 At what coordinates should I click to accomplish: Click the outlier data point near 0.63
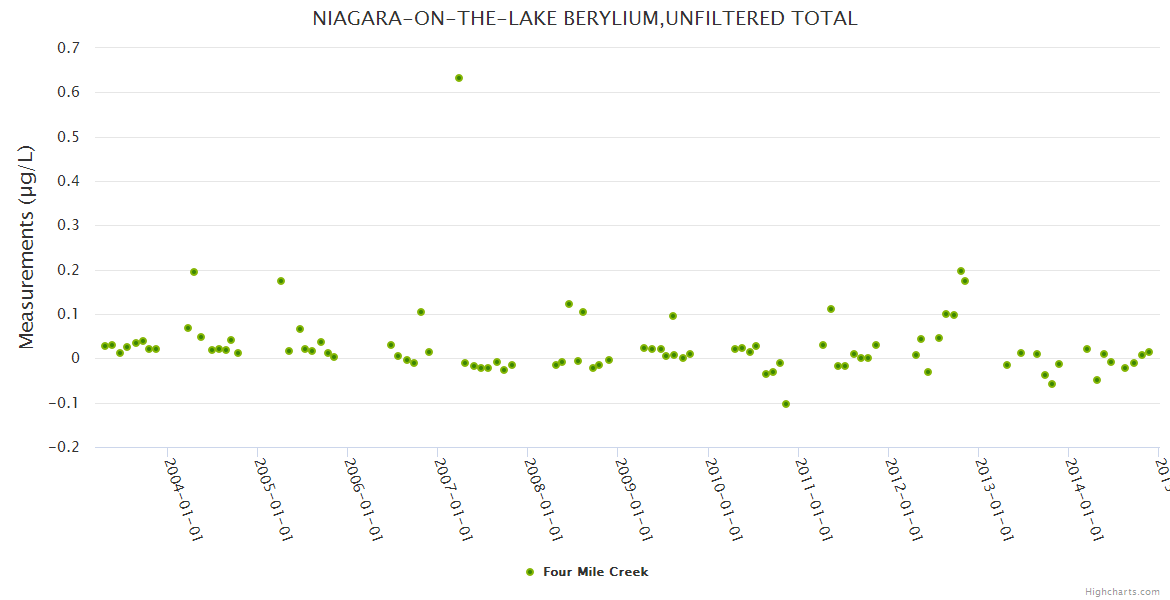(459, 78)
